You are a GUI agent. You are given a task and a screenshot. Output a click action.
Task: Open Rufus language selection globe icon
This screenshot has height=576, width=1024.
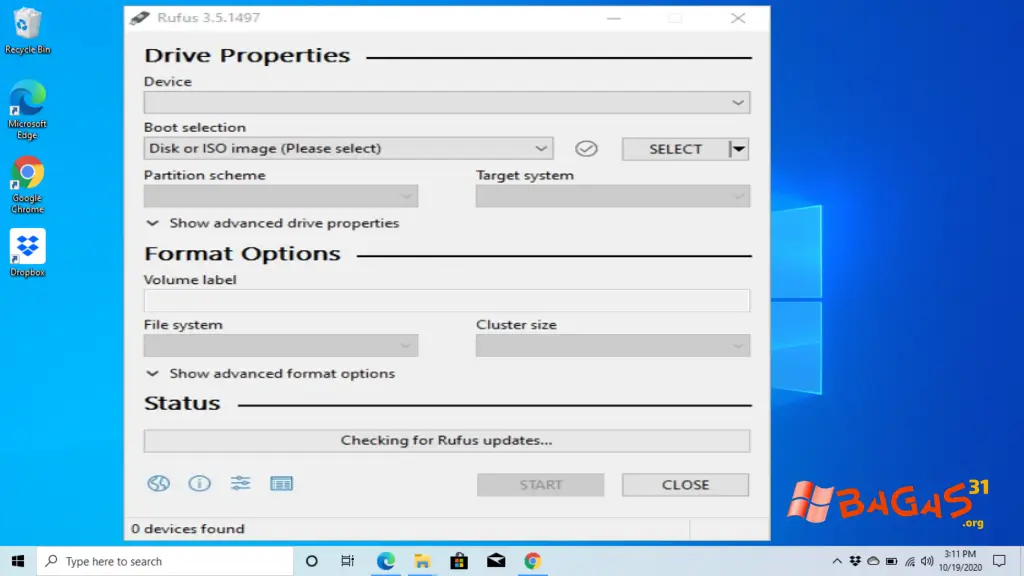click(x=158, y=483)
